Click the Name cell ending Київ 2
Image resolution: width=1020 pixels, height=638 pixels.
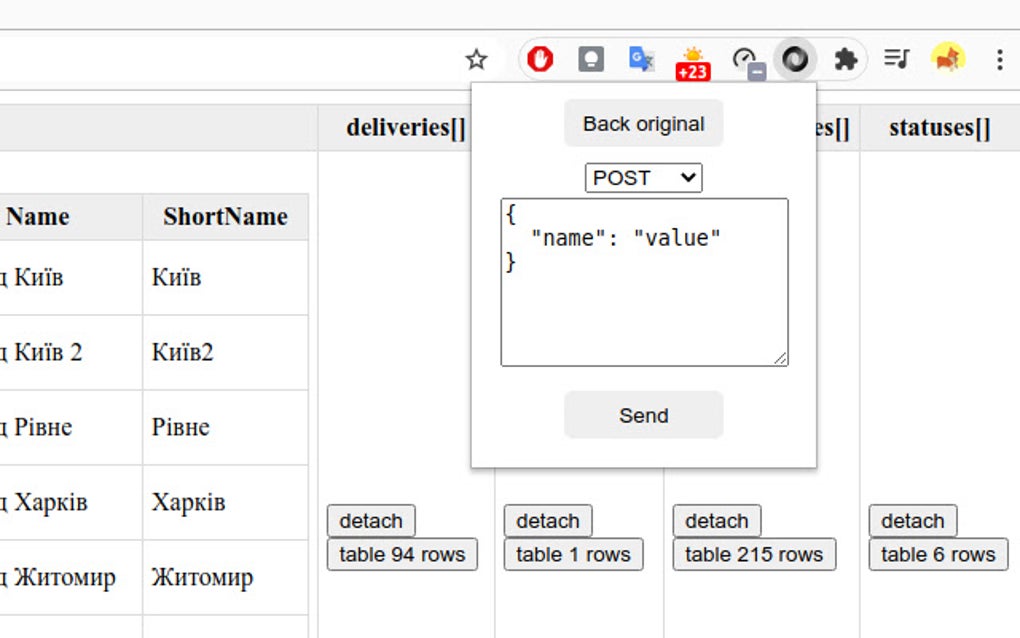coord(71,352)
